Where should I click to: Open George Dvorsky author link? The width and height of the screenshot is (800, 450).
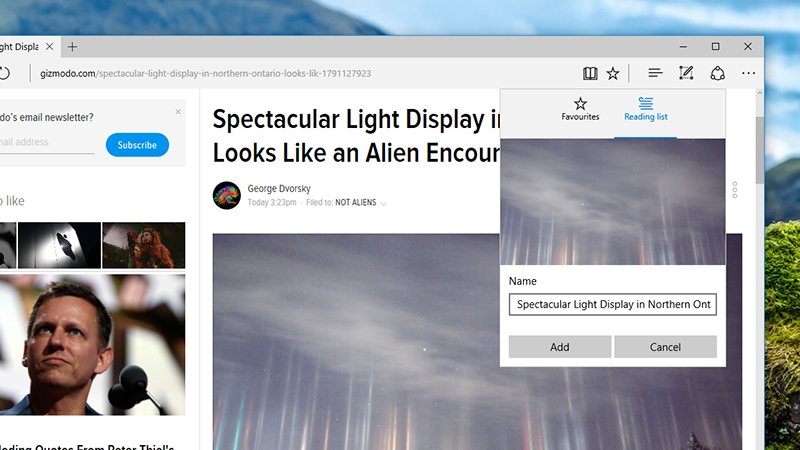click(x=279, y=189)
